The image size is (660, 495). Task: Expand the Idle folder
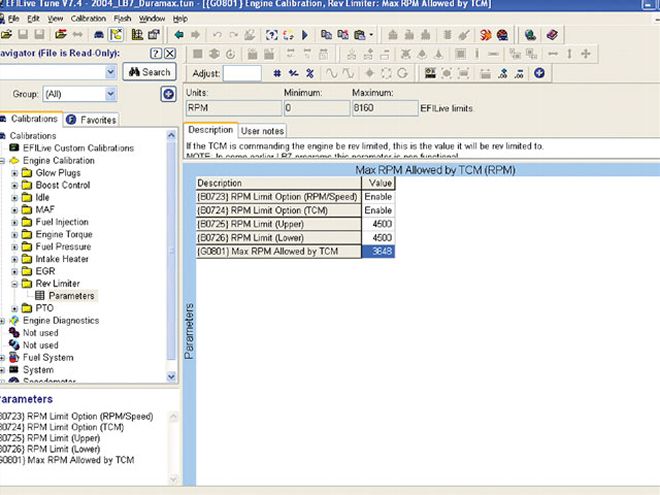14,197
